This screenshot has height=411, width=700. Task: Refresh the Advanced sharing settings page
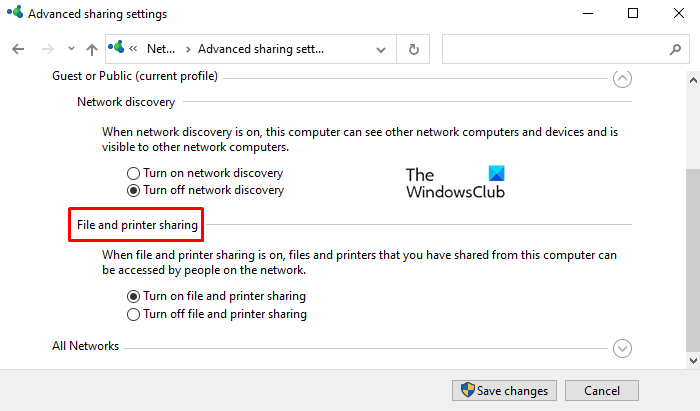coord(413,49)
